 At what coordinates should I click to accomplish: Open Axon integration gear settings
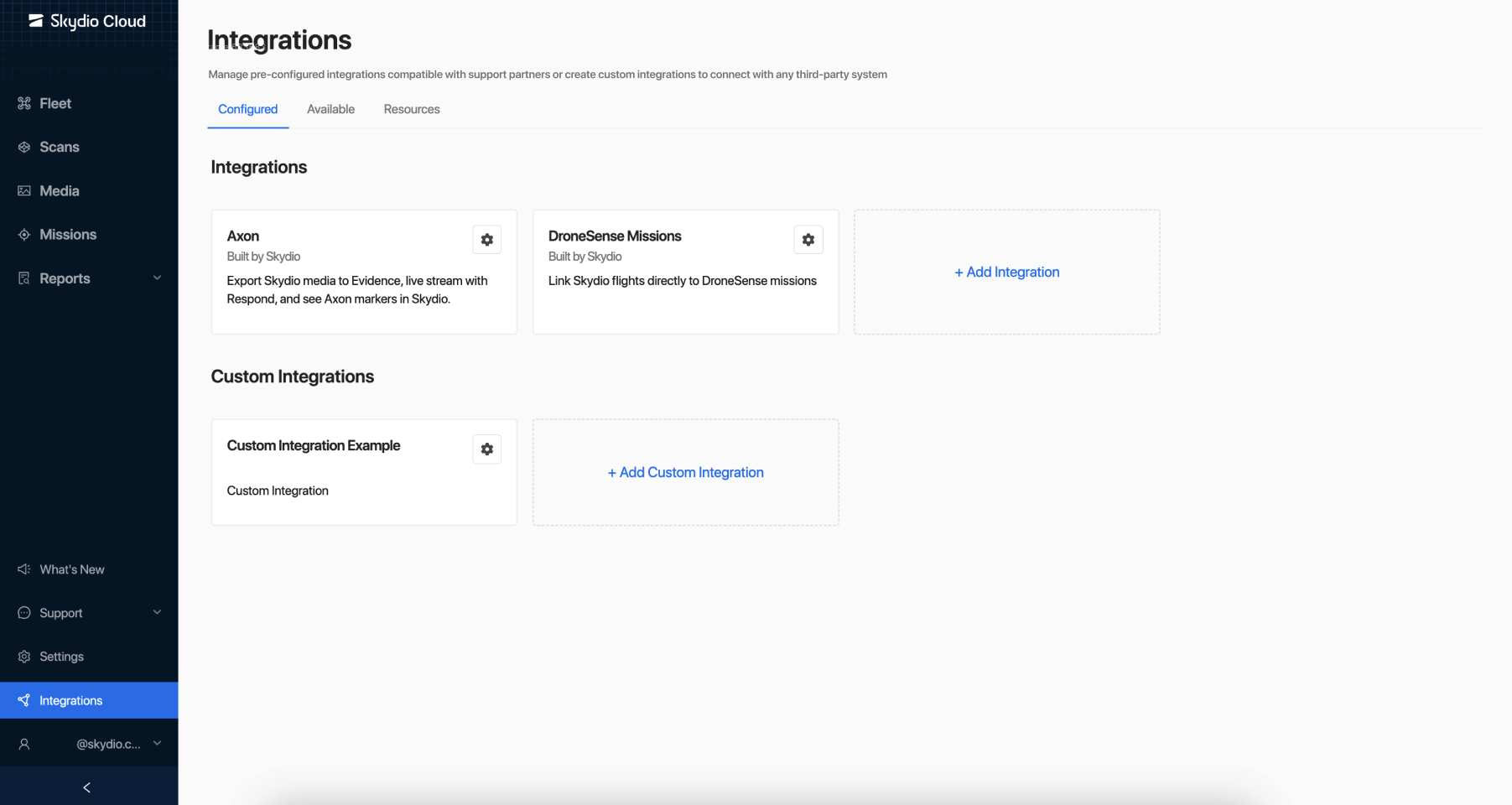pyautogui.click(x=486, y=240)
